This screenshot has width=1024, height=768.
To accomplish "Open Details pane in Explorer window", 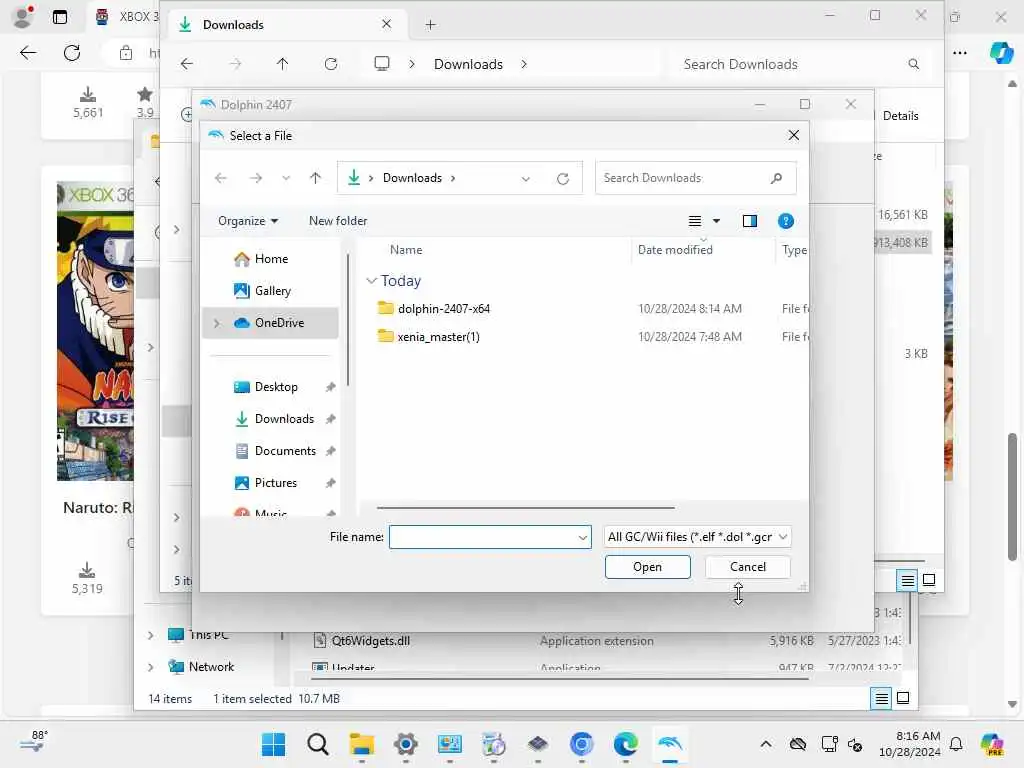I will 900,116.
